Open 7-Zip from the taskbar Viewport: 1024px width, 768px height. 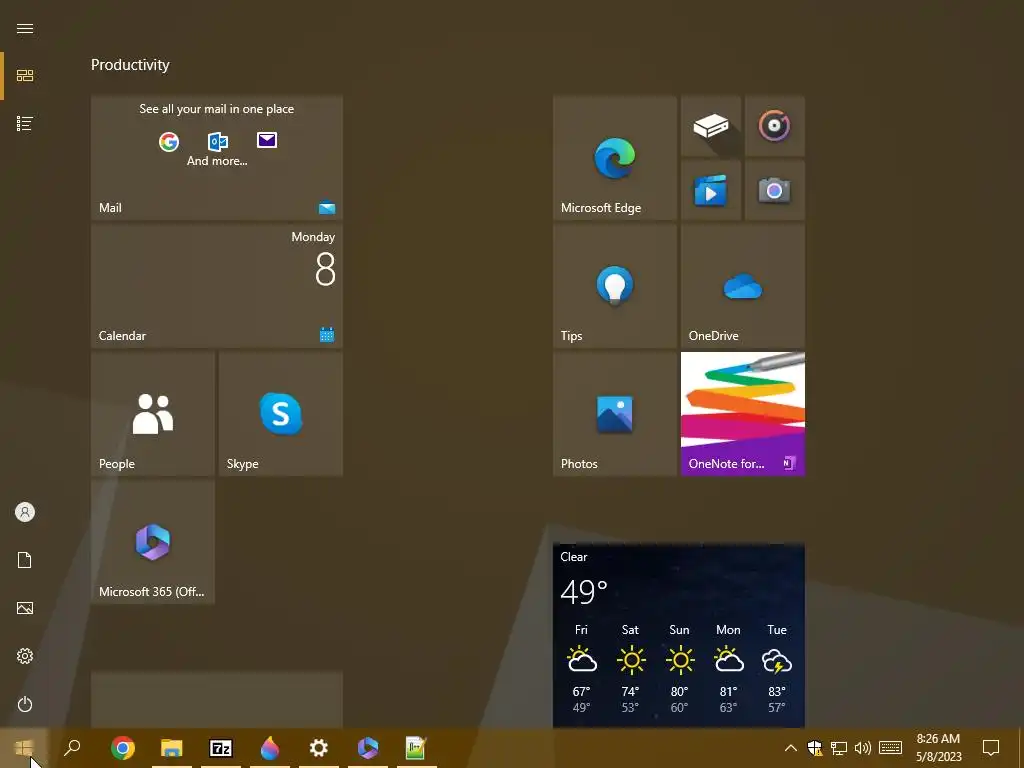[x=221, y=748]
